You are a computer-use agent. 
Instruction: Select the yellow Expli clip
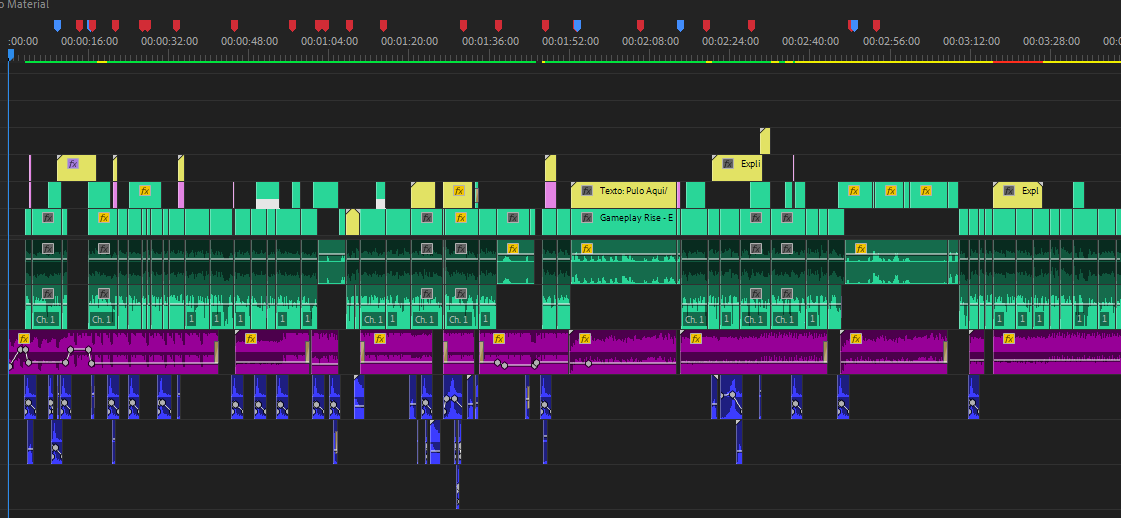pos(736,168)
